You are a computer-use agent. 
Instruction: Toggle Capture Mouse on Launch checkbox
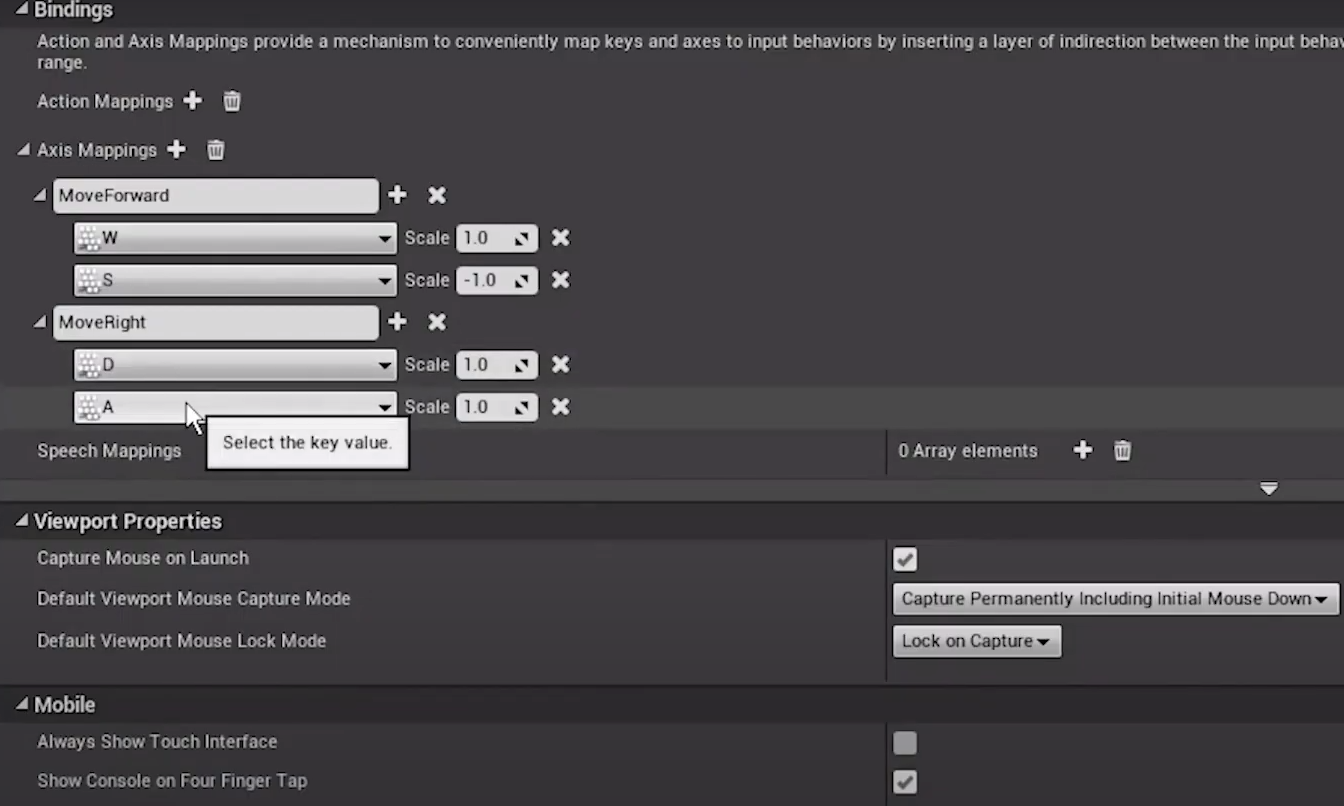[905, 559]
